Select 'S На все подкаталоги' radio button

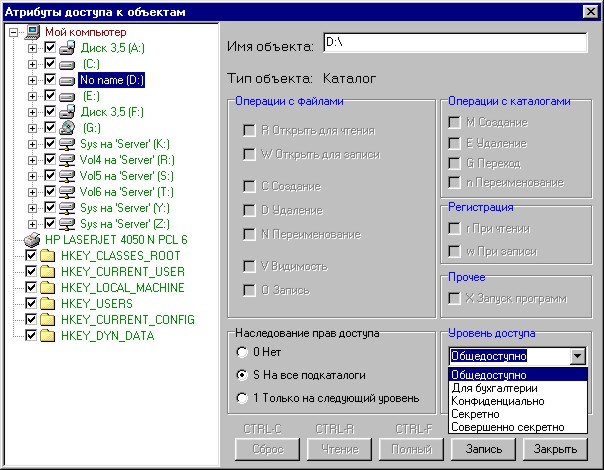(x=242, y=375)
